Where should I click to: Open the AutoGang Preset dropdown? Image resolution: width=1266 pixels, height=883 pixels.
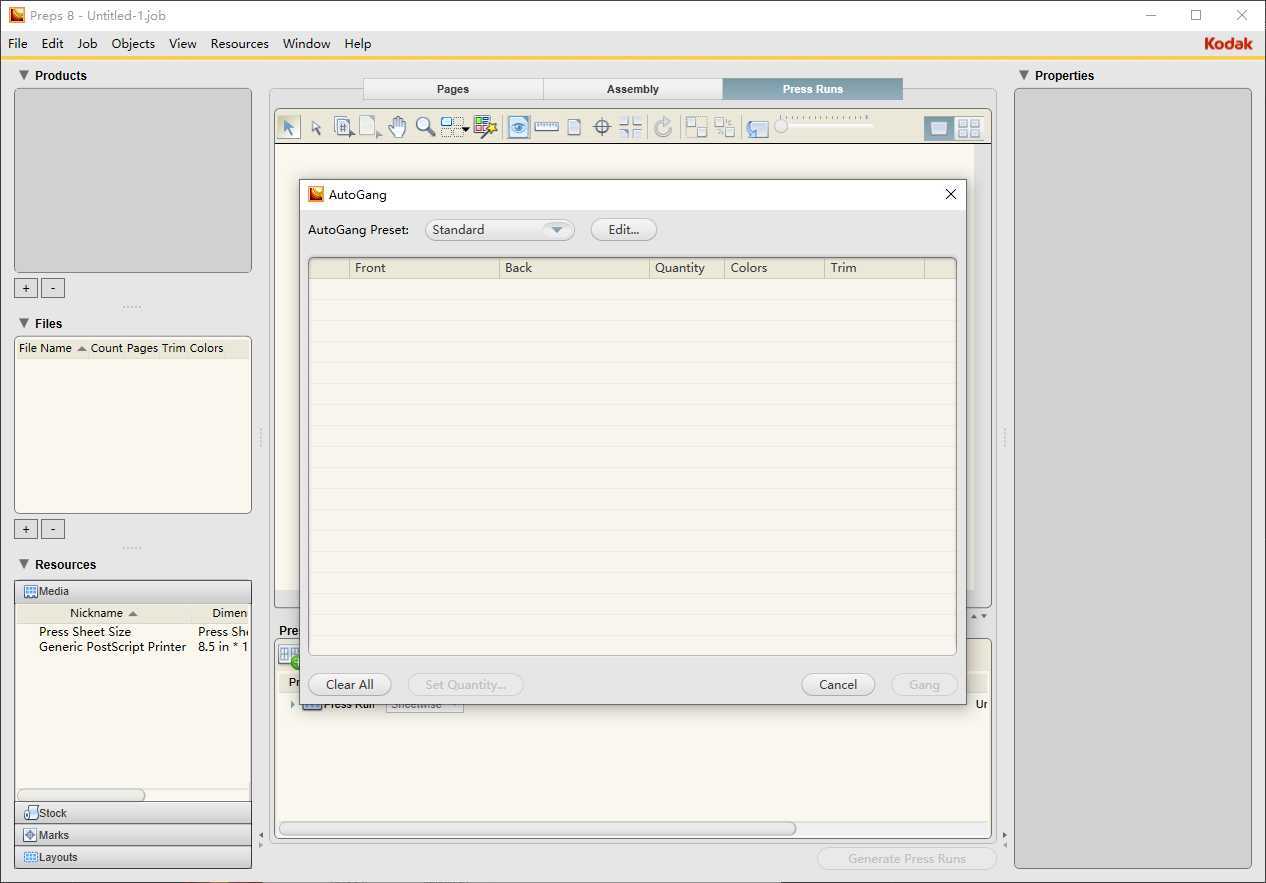[x=499, y=230]
